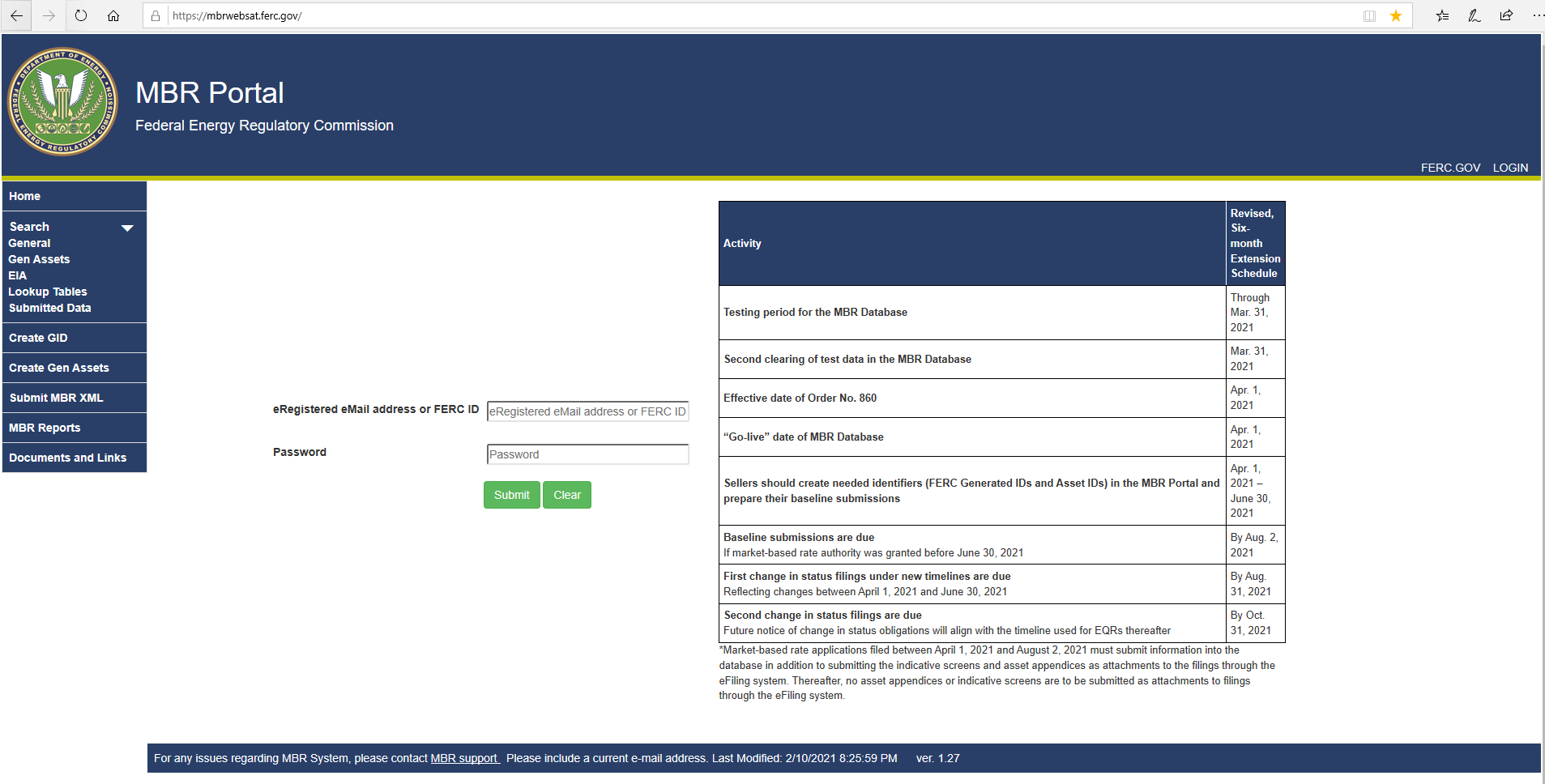Open the Home menu item

(x=75, y=196)
